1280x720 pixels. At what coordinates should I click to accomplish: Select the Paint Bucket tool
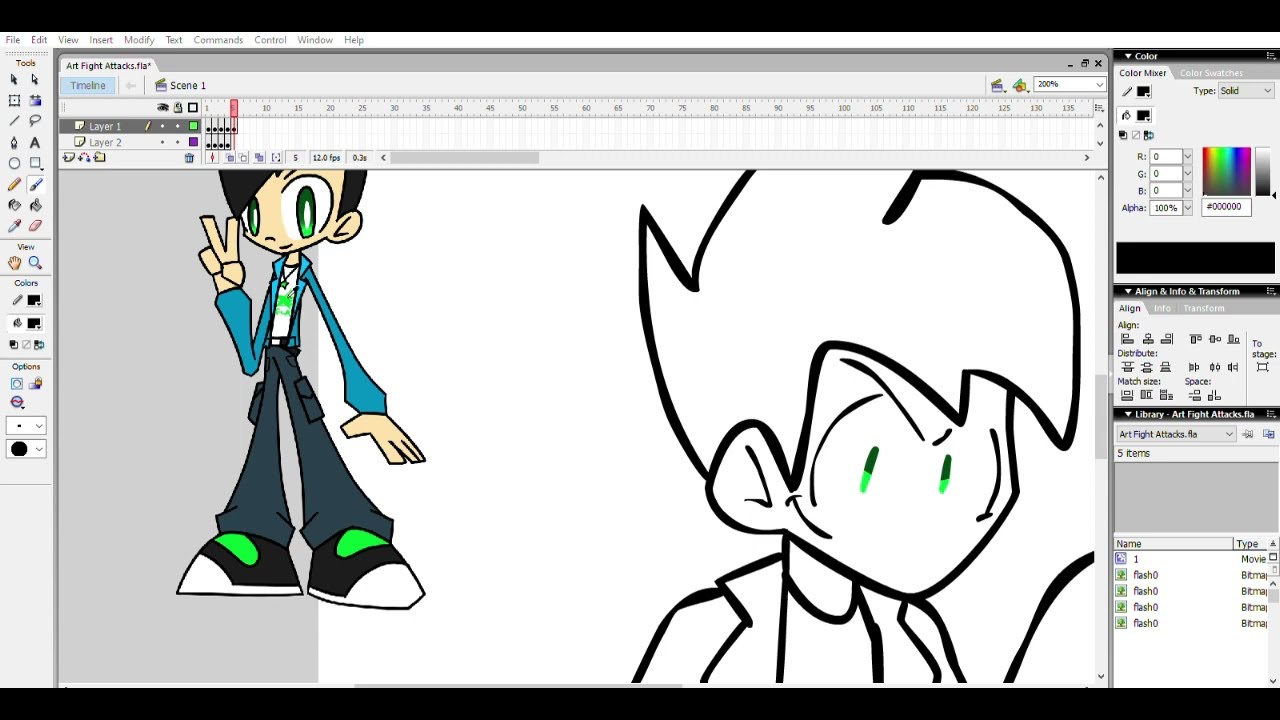pos(35,205)
